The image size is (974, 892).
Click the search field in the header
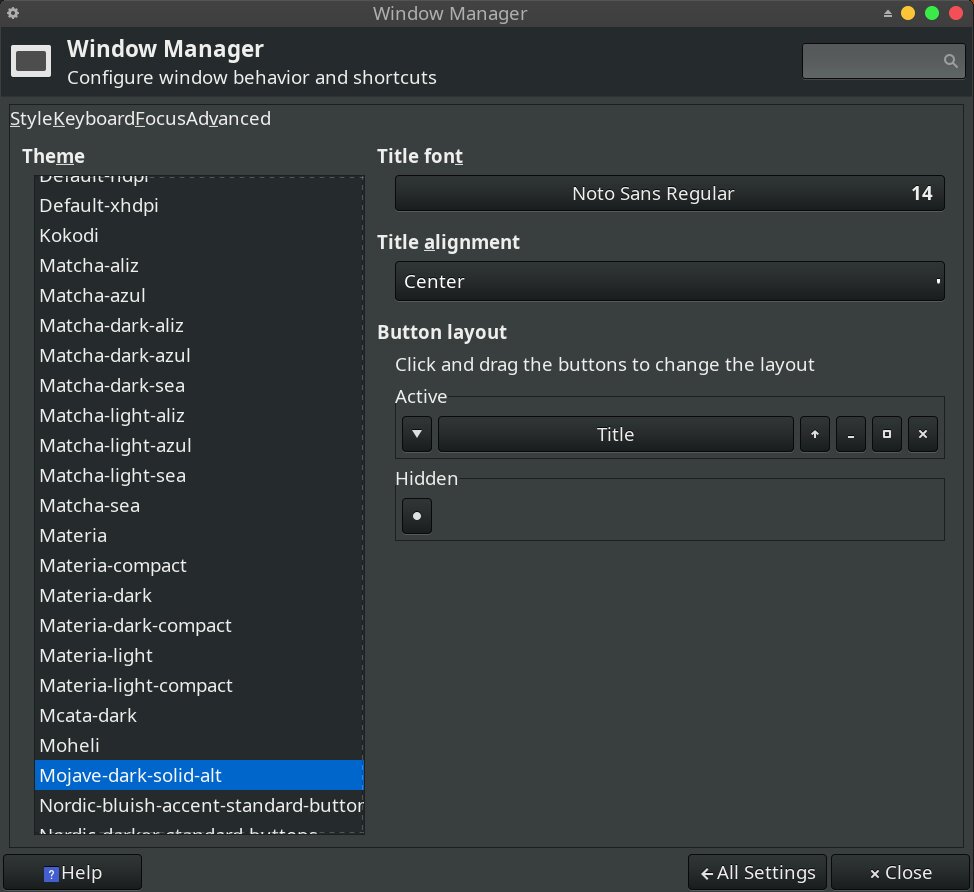tap(872, 61)
